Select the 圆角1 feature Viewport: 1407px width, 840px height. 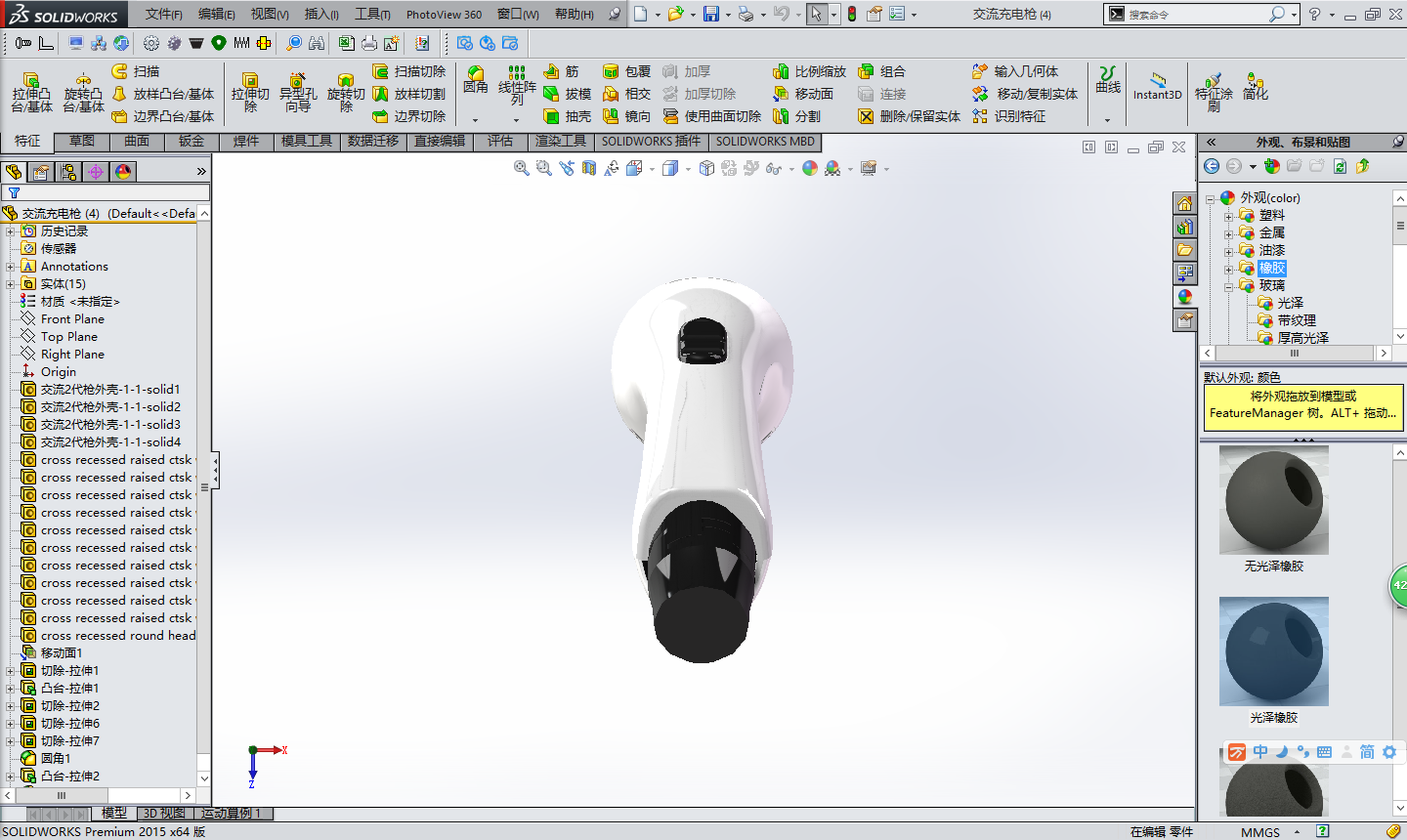pyautogui.click(x=56, y=759)
